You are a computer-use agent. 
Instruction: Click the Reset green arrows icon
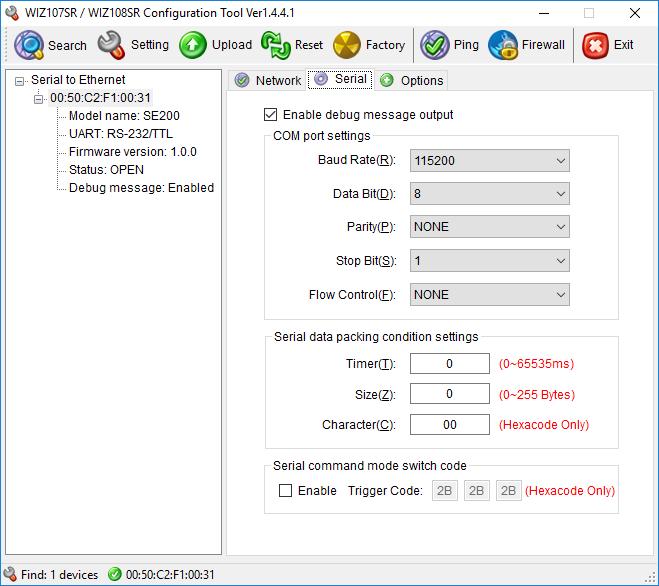[x=276, y=45]
